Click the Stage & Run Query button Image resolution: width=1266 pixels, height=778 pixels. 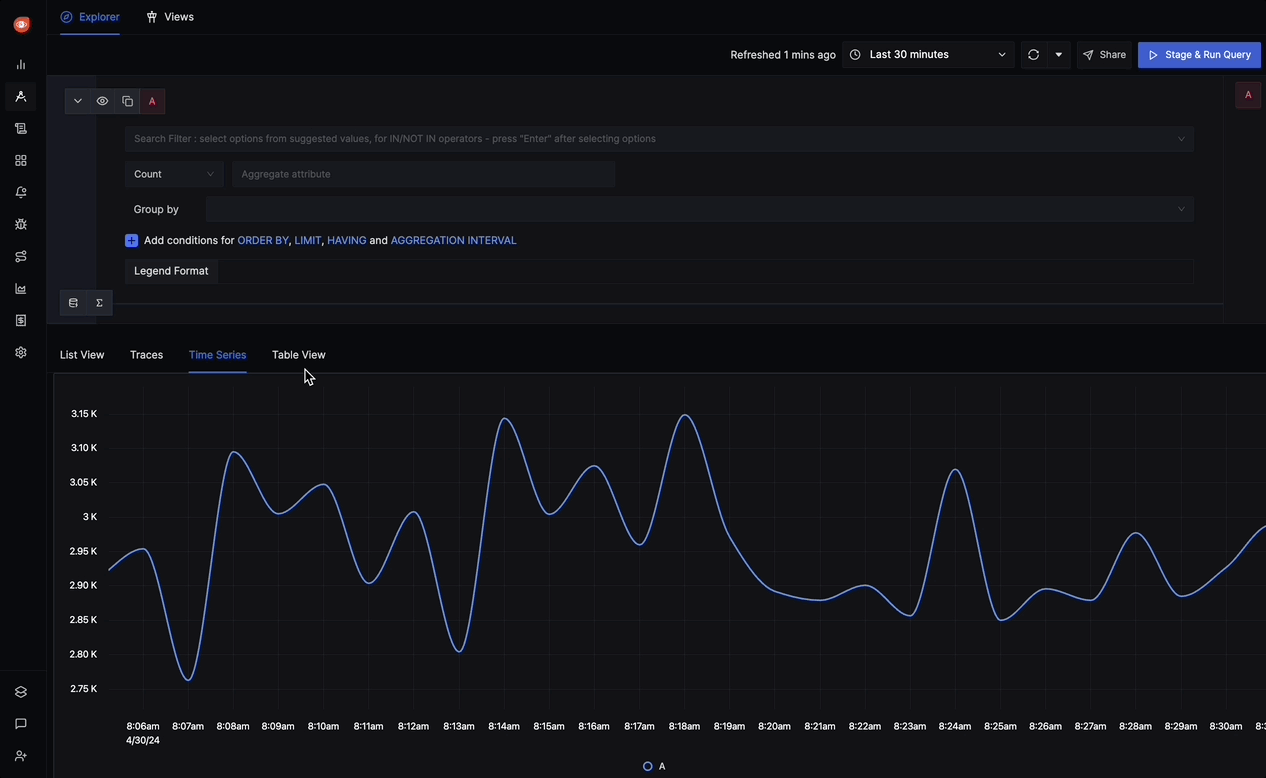click(x=1199, y=55)
